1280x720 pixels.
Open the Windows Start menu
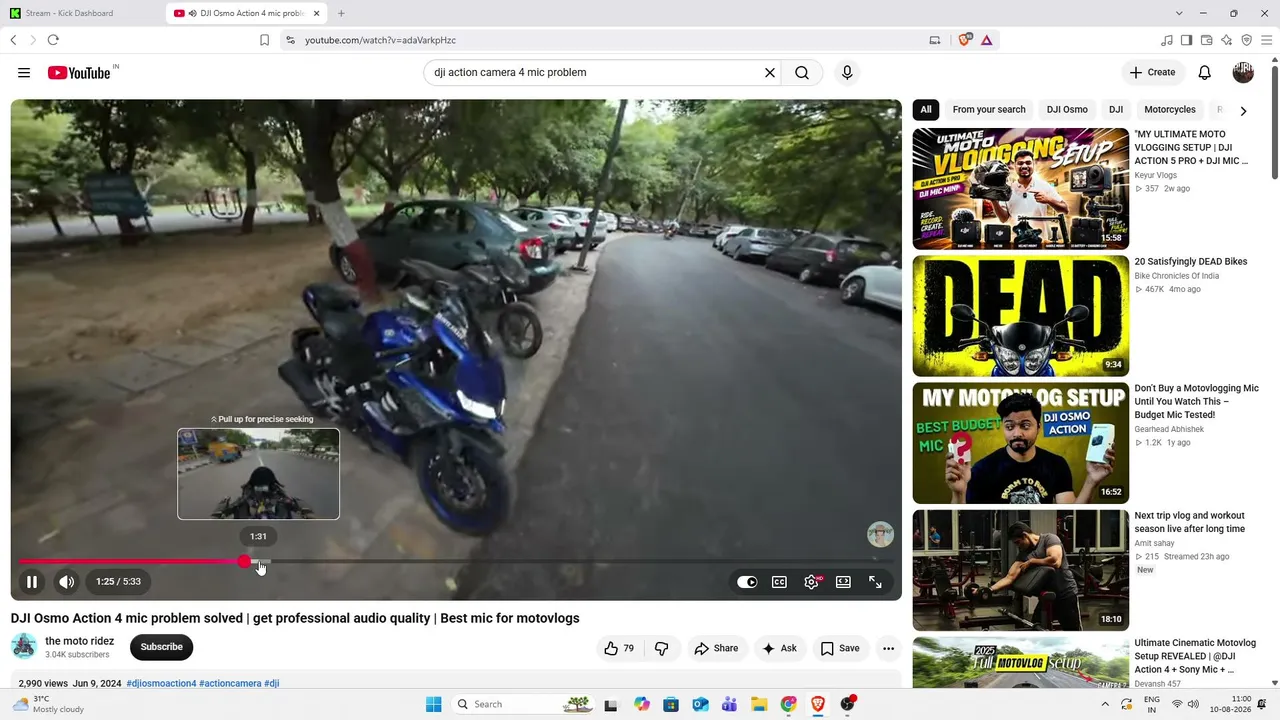click(x=433, y=704)
